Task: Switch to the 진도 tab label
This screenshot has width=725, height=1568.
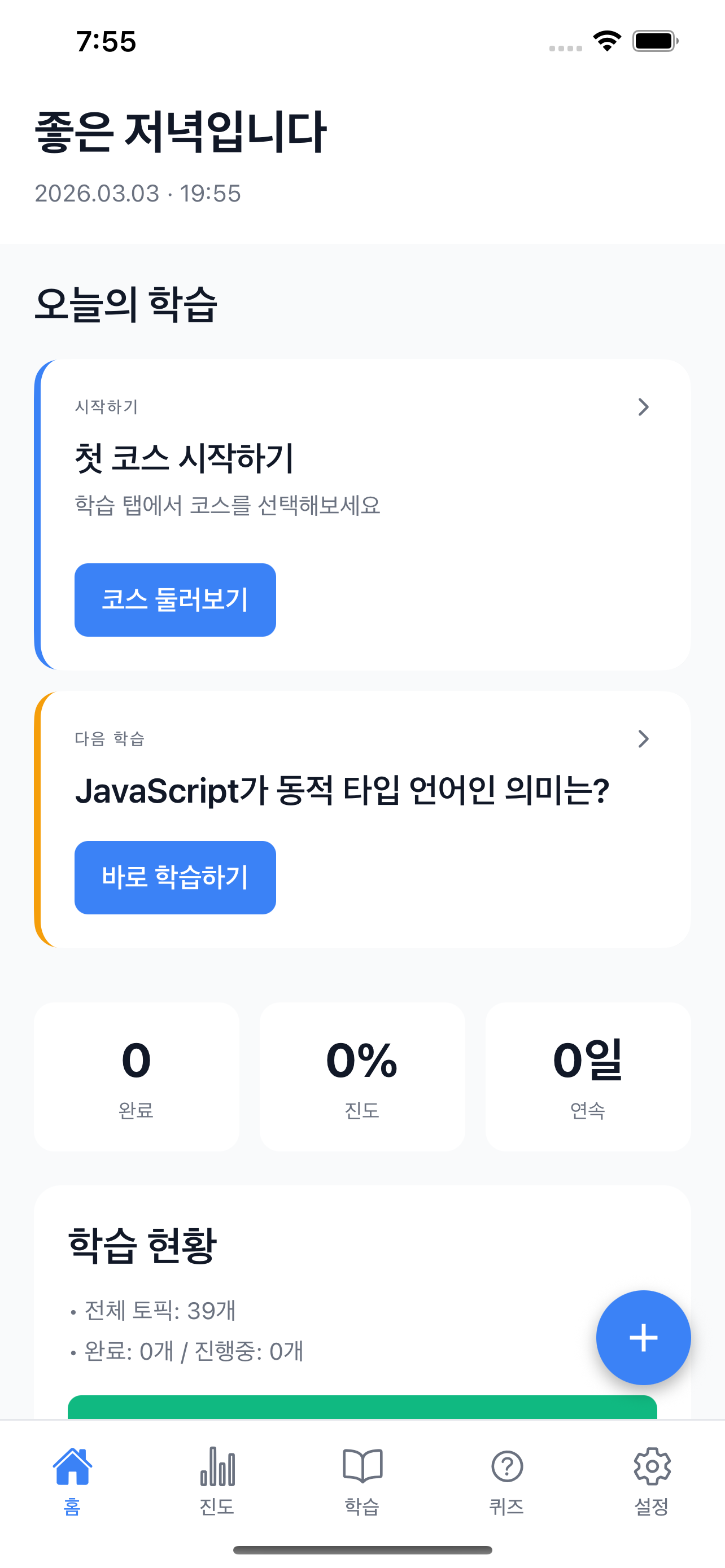Action: click(217, 1506)
